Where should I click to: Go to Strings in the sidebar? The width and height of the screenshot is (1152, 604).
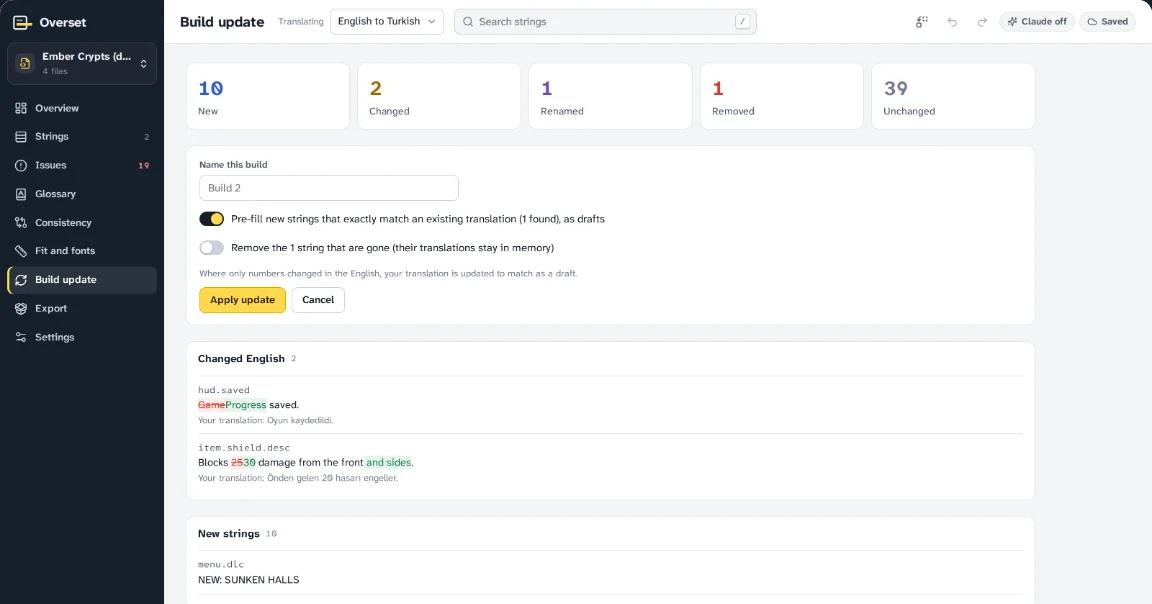tap(82, 137)
